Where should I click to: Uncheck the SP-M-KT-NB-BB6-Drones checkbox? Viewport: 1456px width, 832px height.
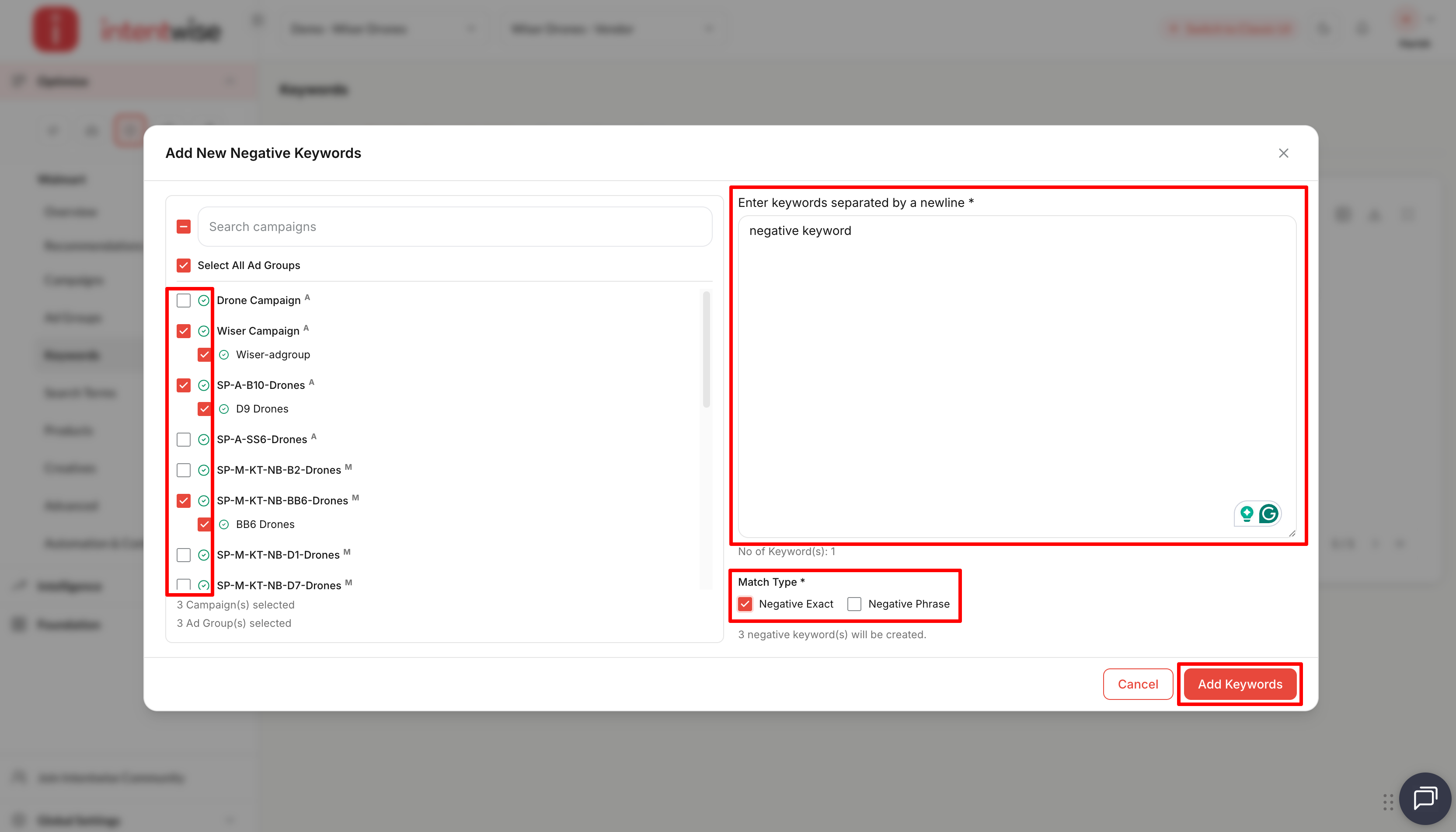click(x=183, y=501)
